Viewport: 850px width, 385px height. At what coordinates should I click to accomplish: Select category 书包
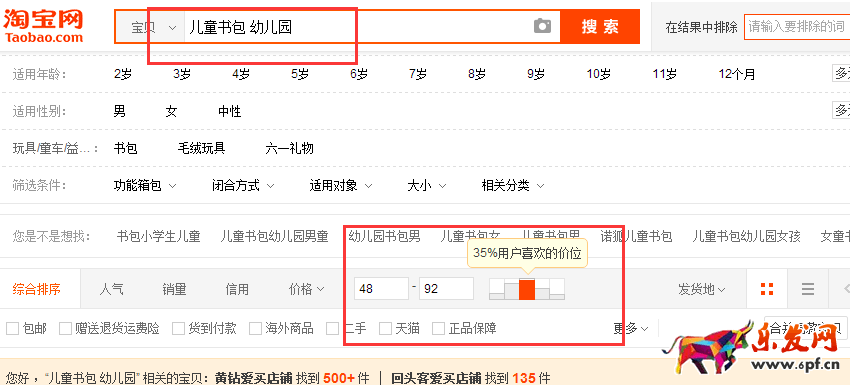125,148
